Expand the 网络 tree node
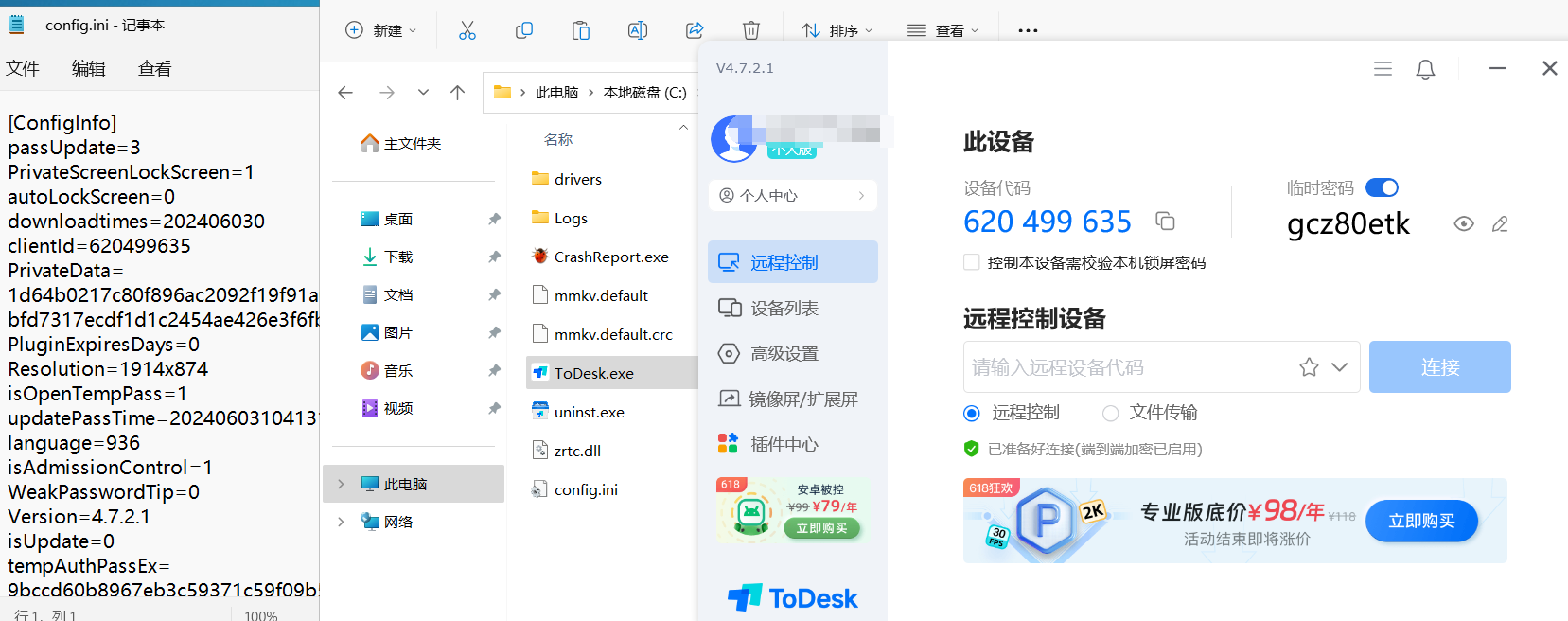Viewport: 1568px width, 621px height. pyautogui.click(x=341, y=522)
